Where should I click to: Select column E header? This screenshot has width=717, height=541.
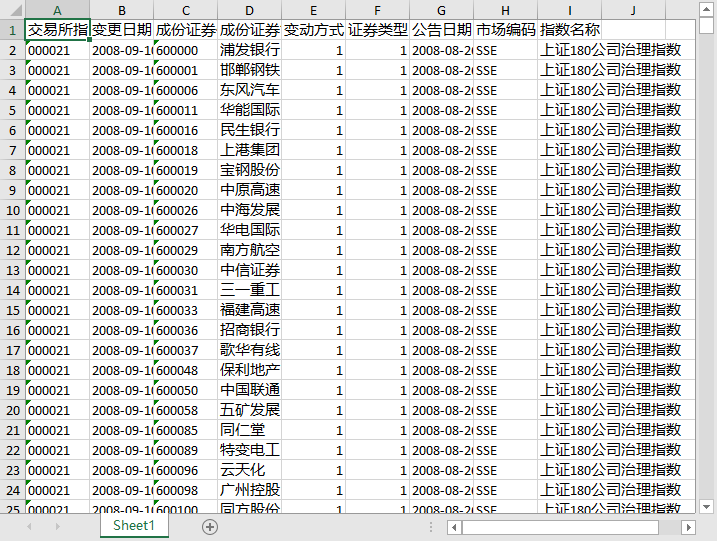[x=314, y=10]
